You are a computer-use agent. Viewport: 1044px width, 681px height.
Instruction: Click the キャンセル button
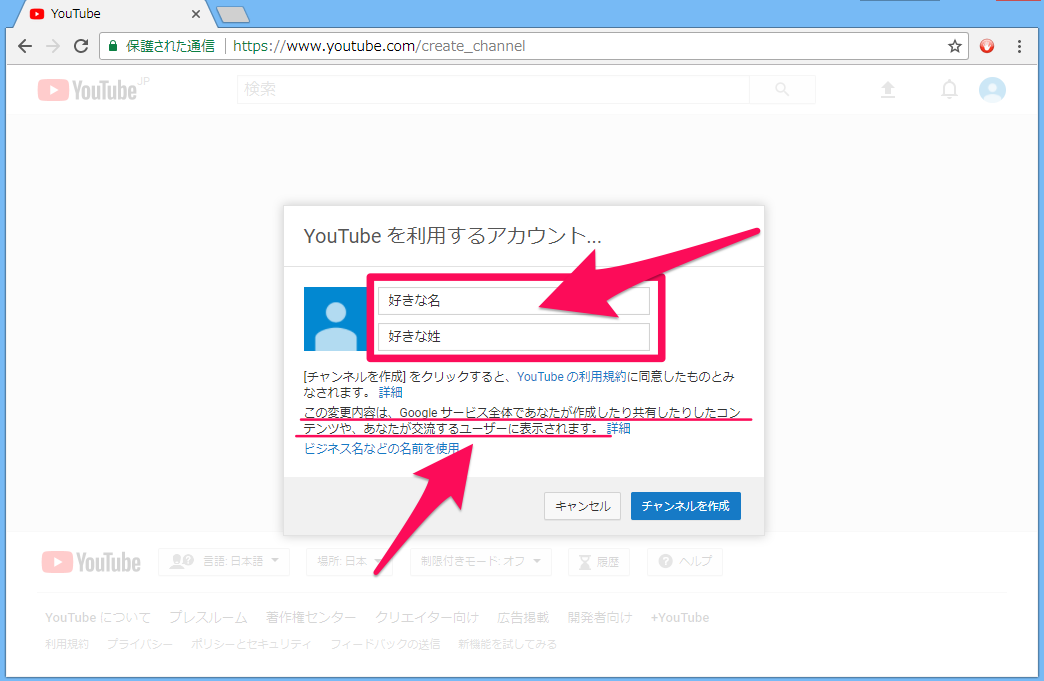point(583,506)
